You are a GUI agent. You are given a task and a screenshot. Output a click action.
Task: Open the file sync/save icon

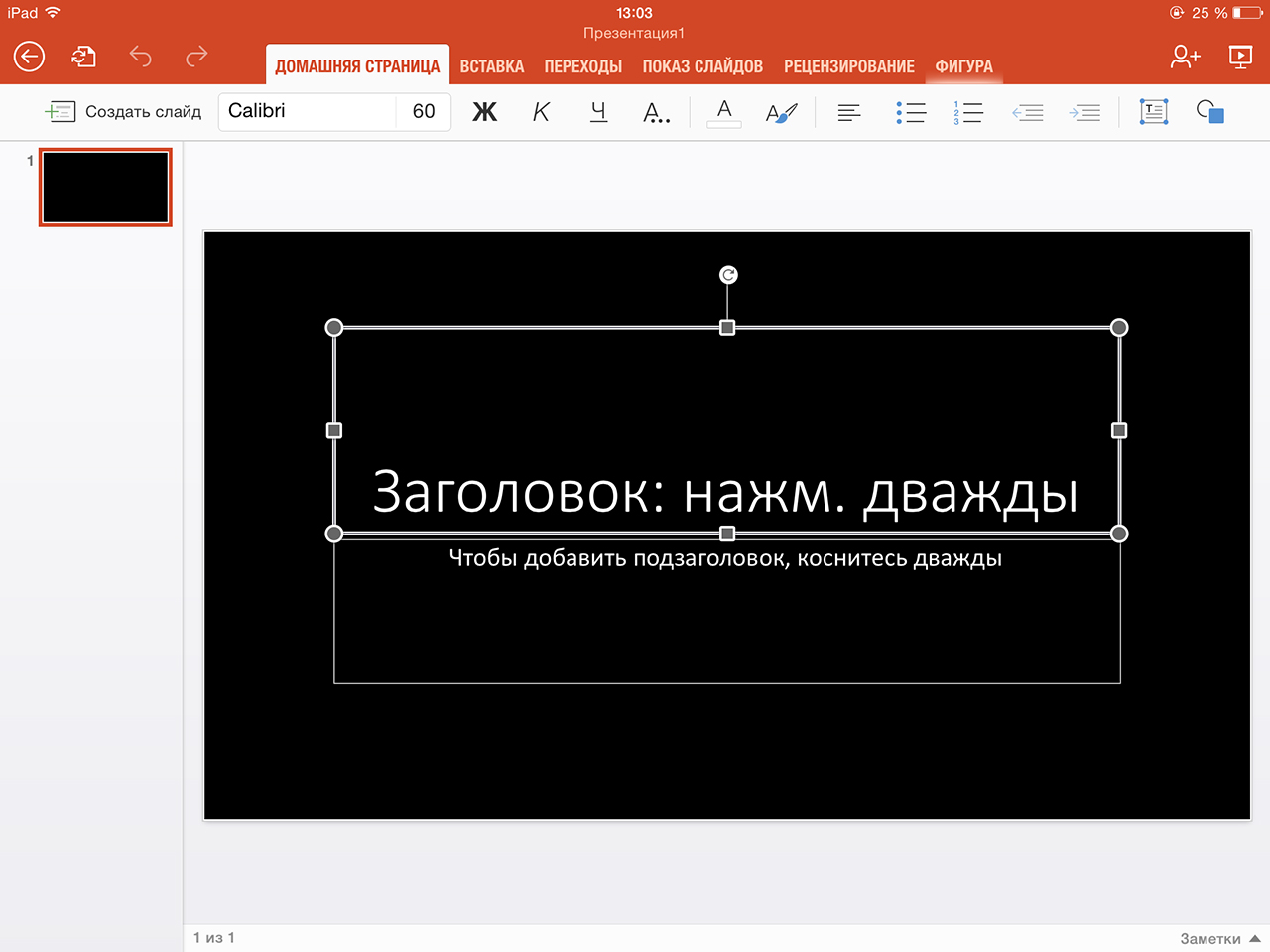84,57
